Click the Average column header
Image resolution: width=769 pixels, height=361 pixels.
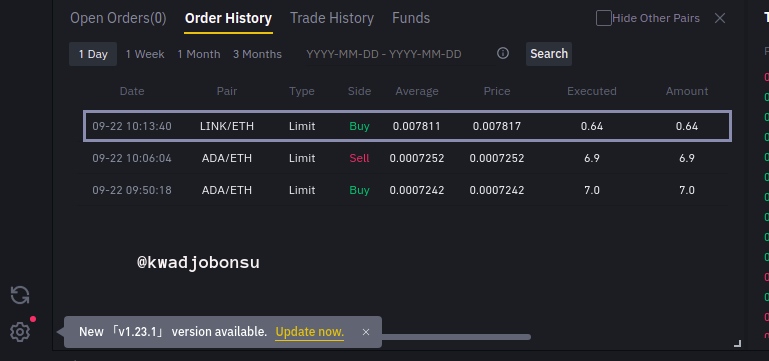[x=417, y=91]
